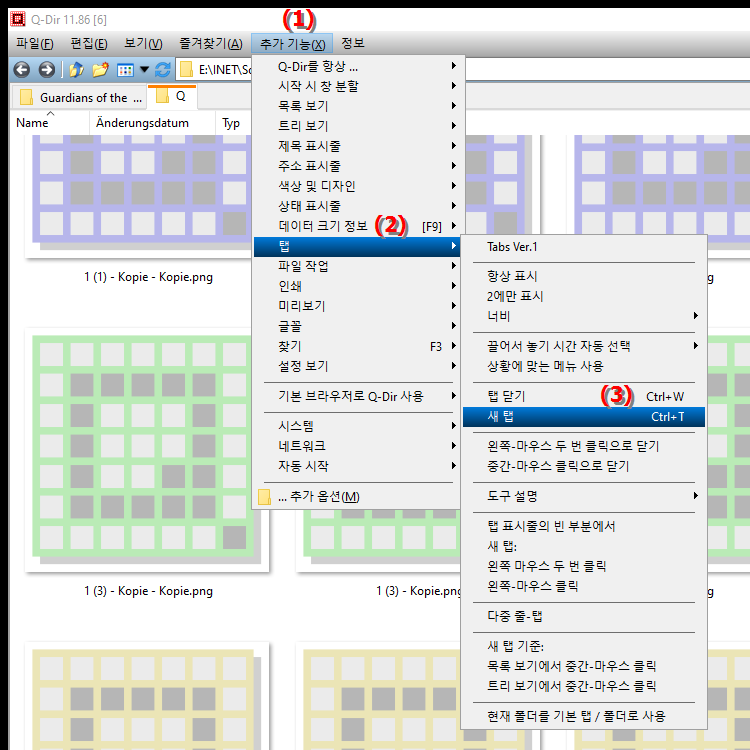Click 새 탭 Ctrl+T
Viewport: 750px width, 750px height.
(584, 417)
